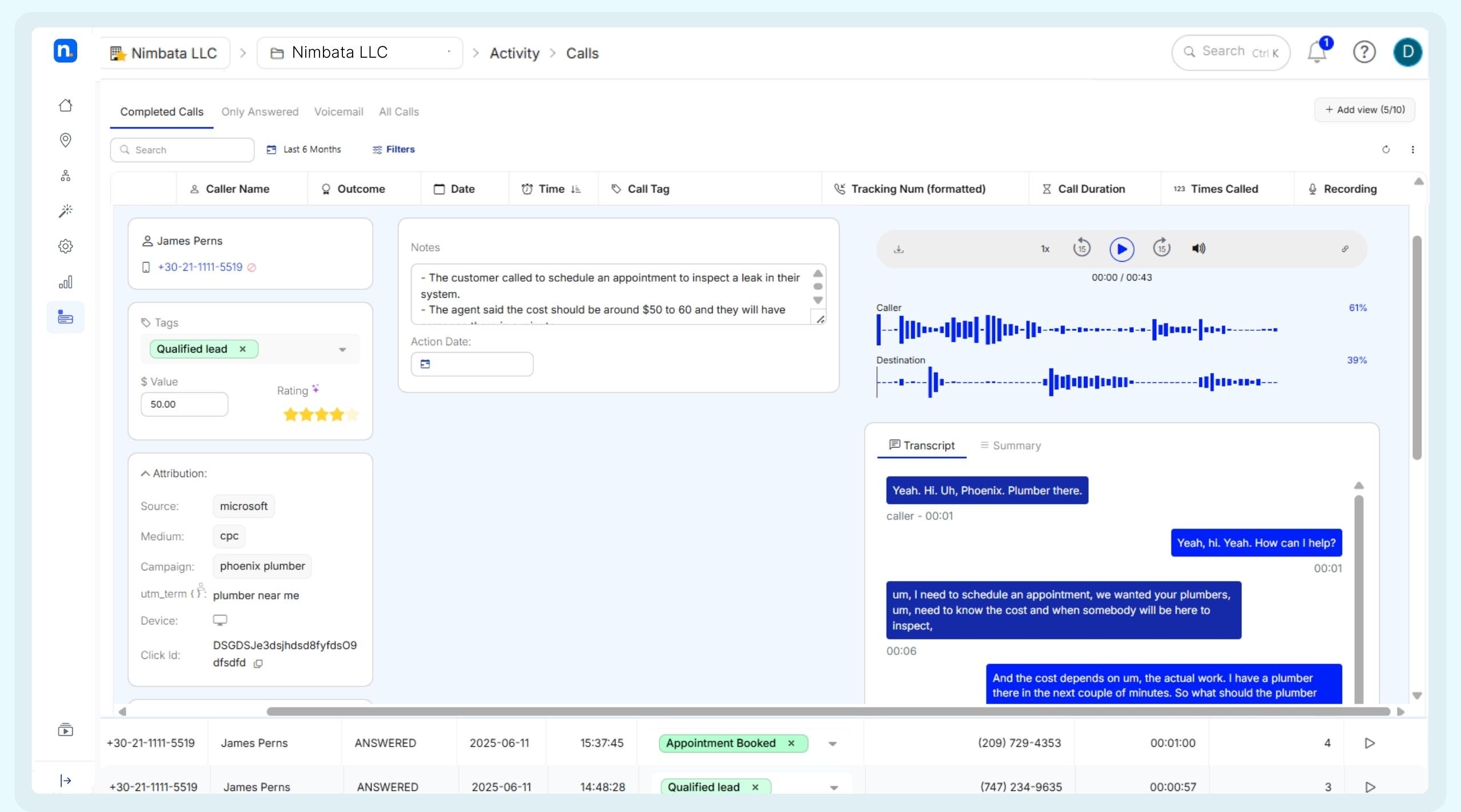Remove the Appointment Booked tag

coord(791,743)
